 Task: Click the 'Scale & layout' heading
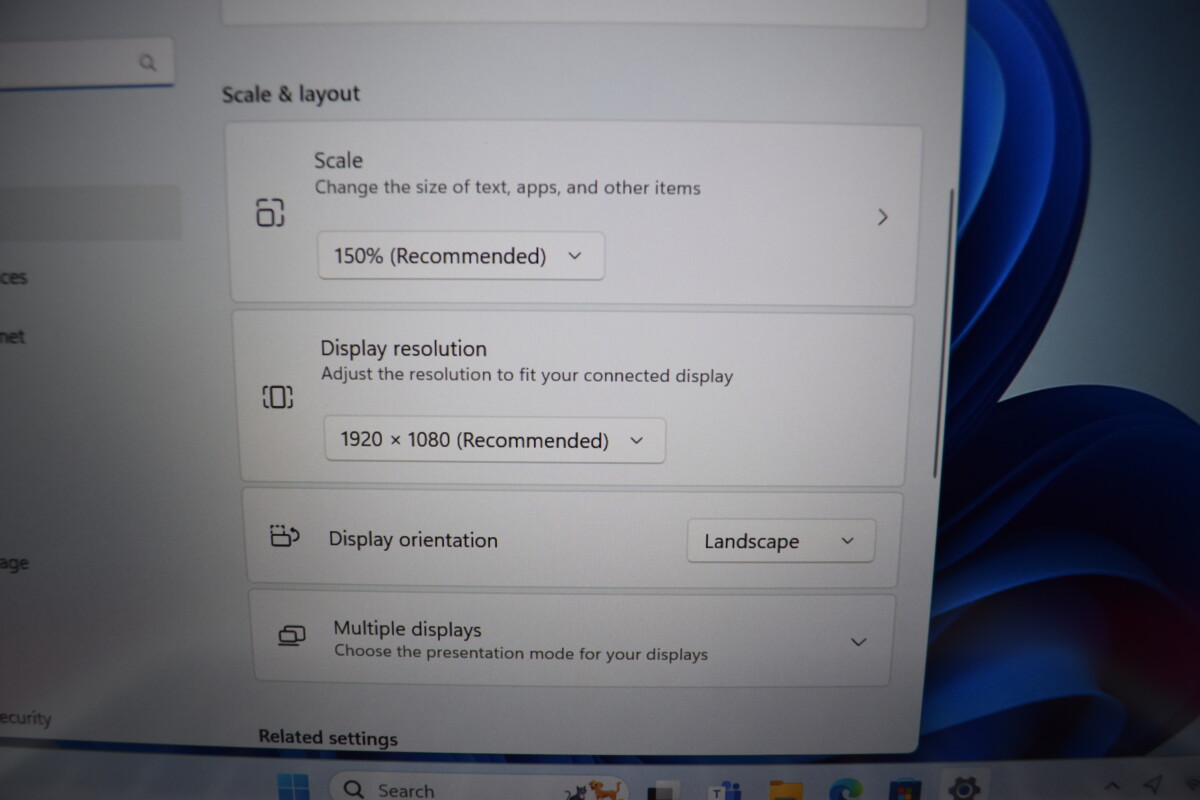pyautogui.click(x=291, y=94)
